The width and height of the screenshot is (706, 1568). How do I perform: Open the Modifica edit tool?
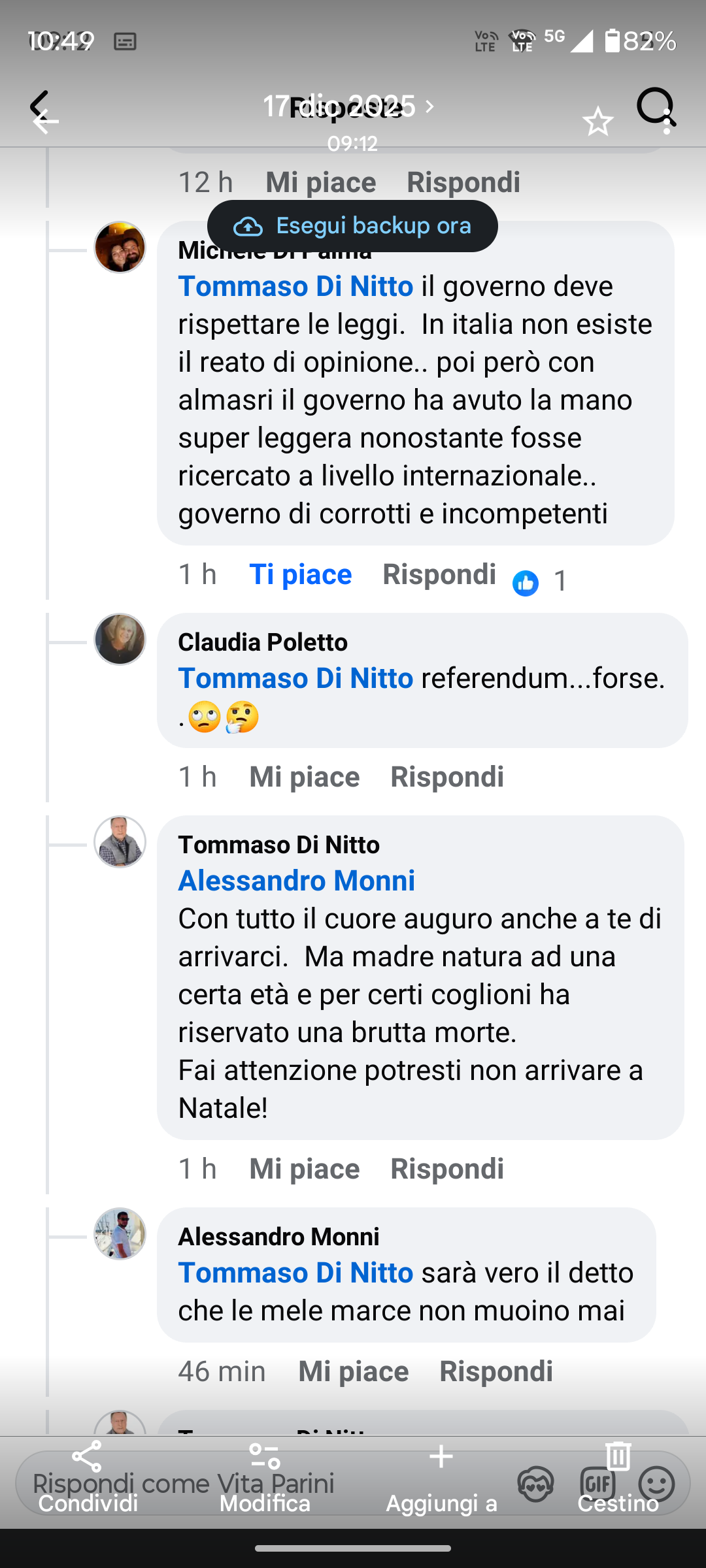pos(265,1457)
